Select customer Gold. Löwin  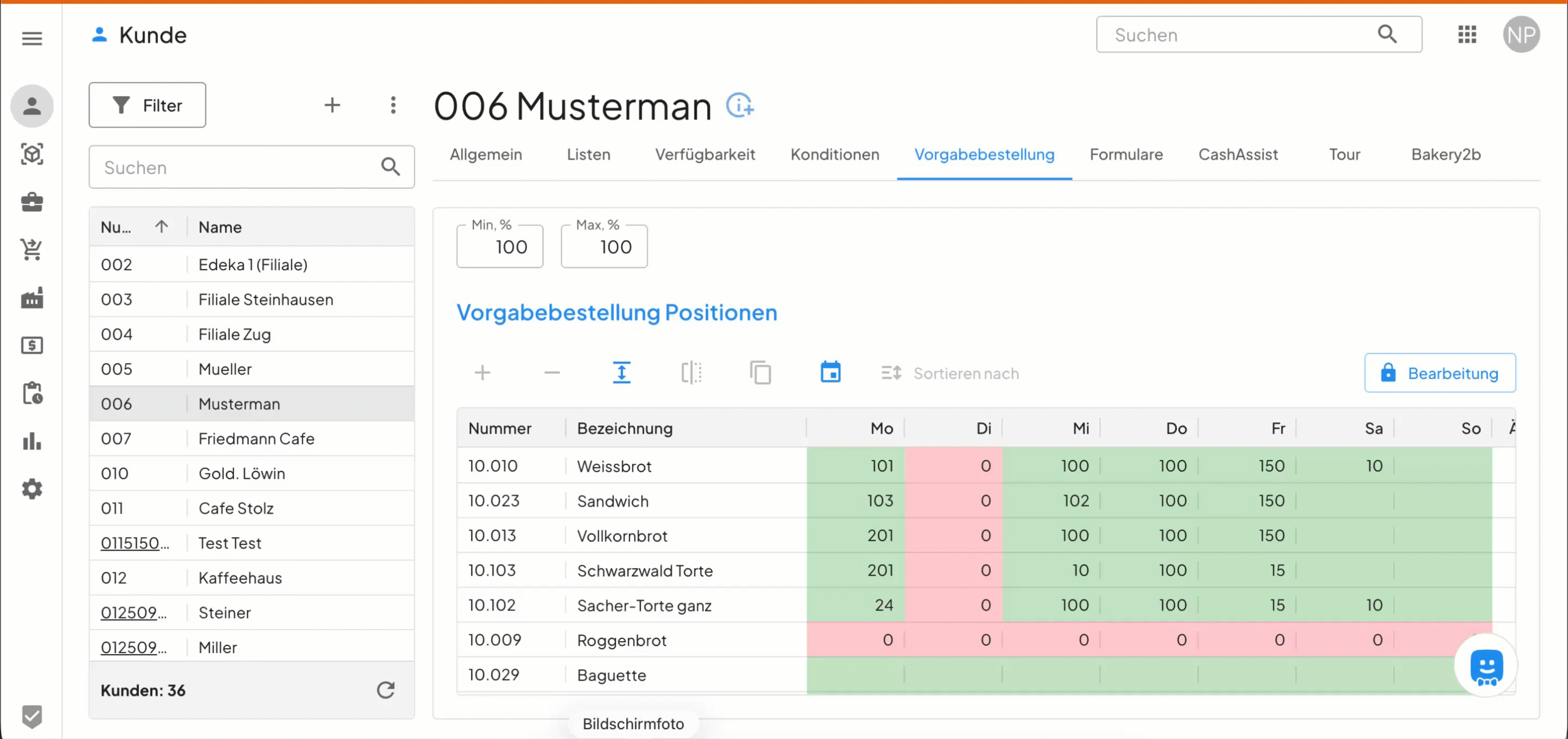(x=252, y=473)
